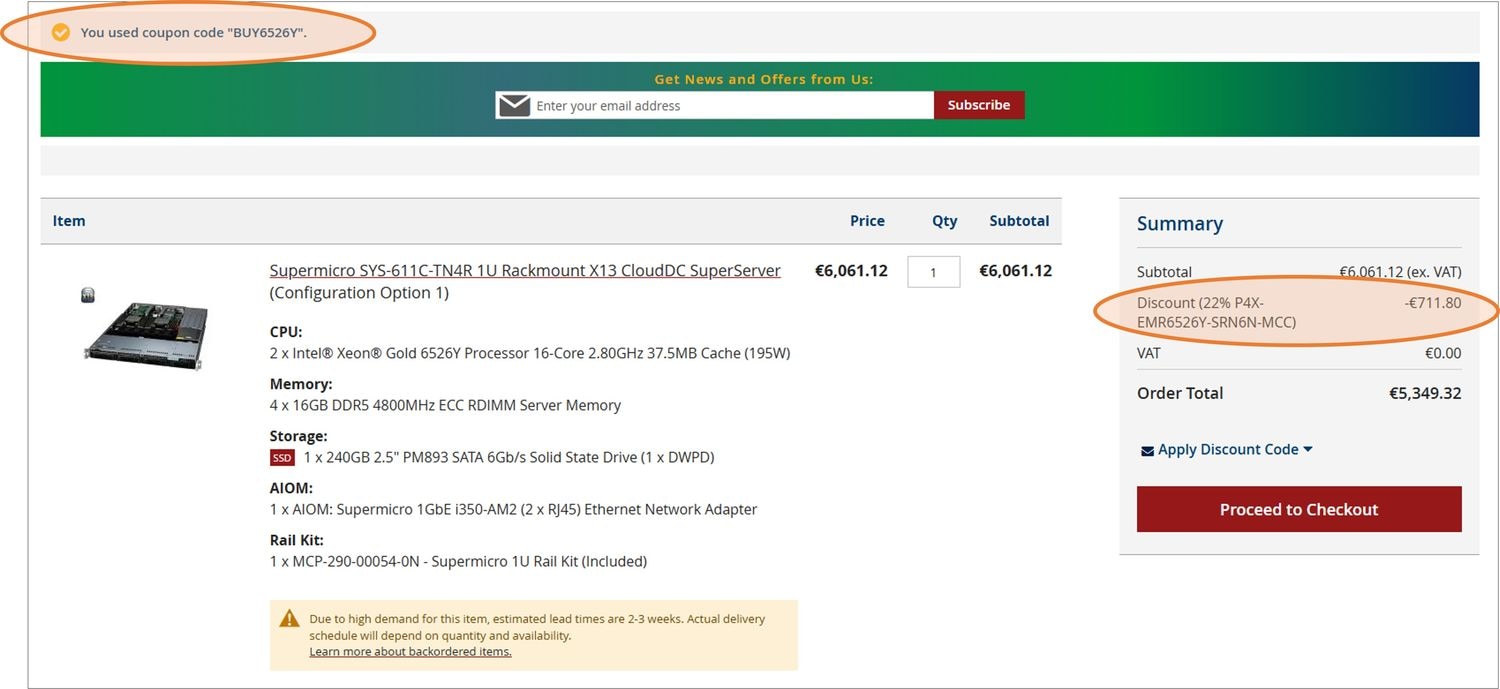Click the envelope icon beside Apply Discount Code

point(1147,451)
